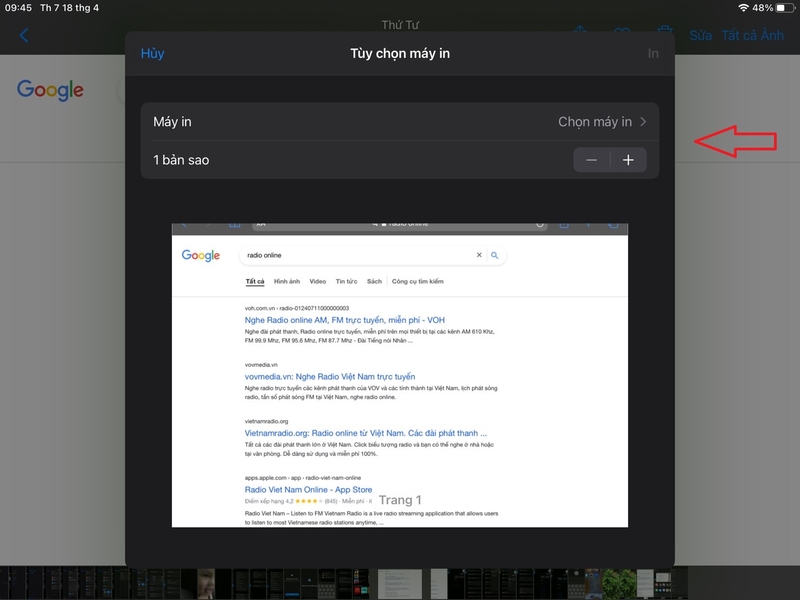Tap the Sửa edit button
The width and height of the screenshot is (800, 600).
[701, 36]
